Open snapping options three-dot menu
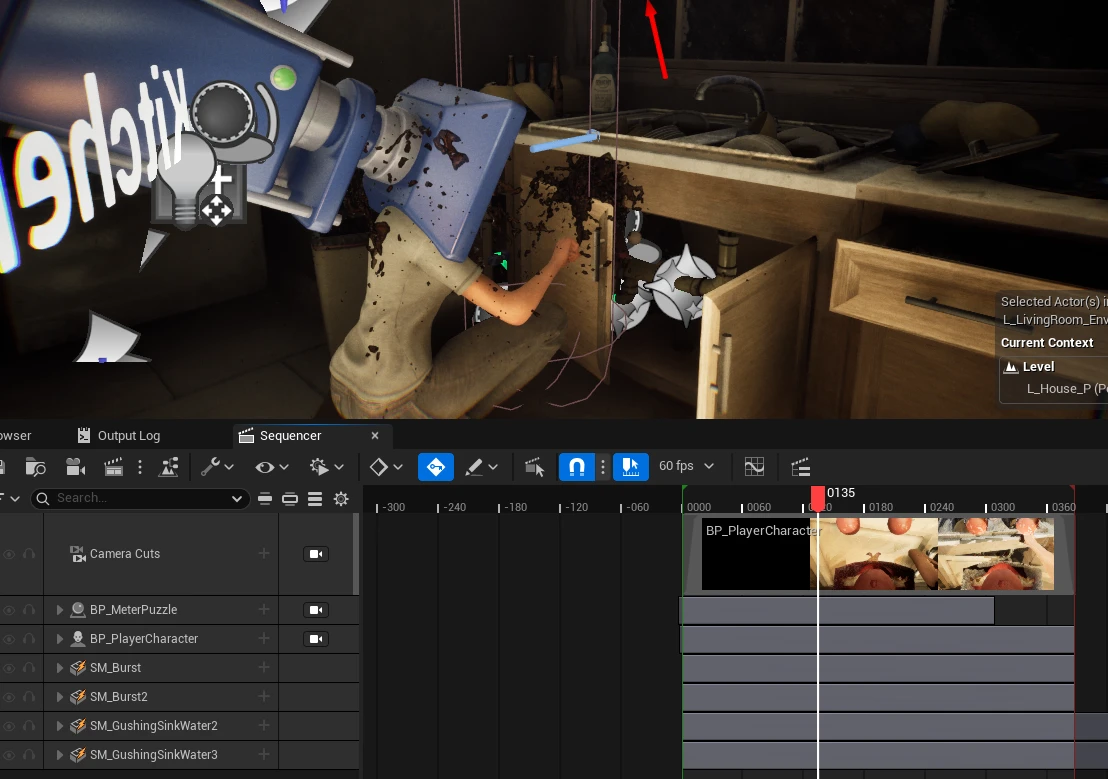This screenshot has height=779, width=1108. [x=603, y=467]
